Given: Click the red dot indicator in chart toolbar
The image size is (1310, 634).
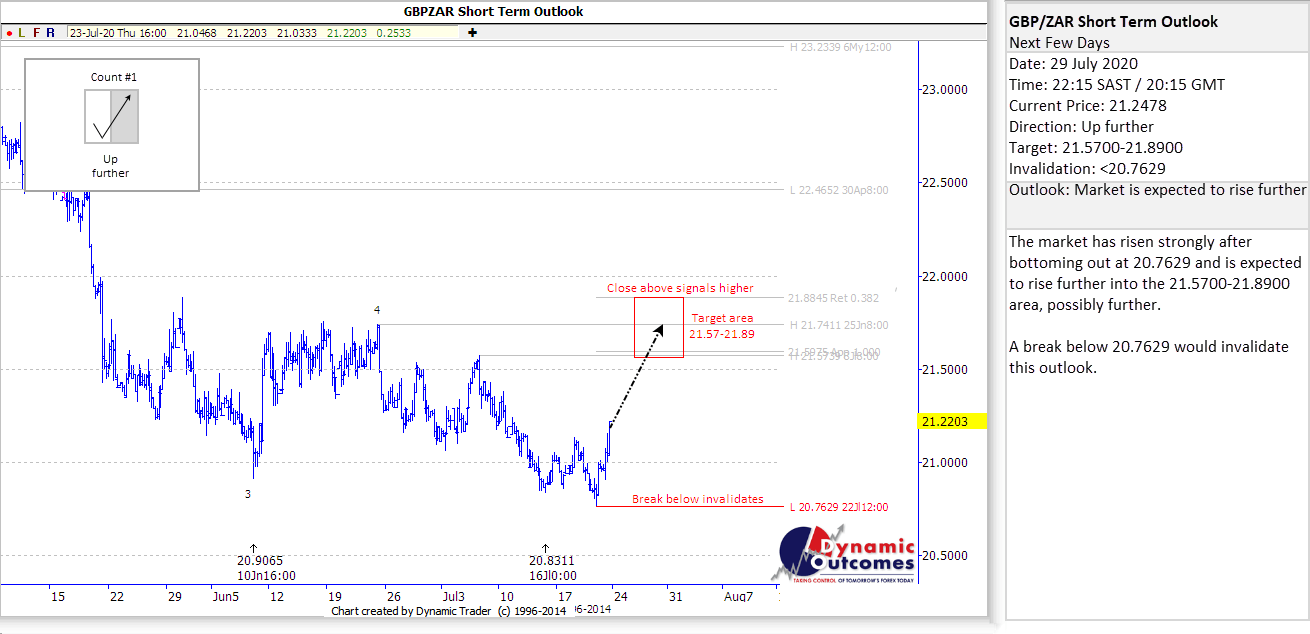Looking at the screenshot, I should click(8, 32).
